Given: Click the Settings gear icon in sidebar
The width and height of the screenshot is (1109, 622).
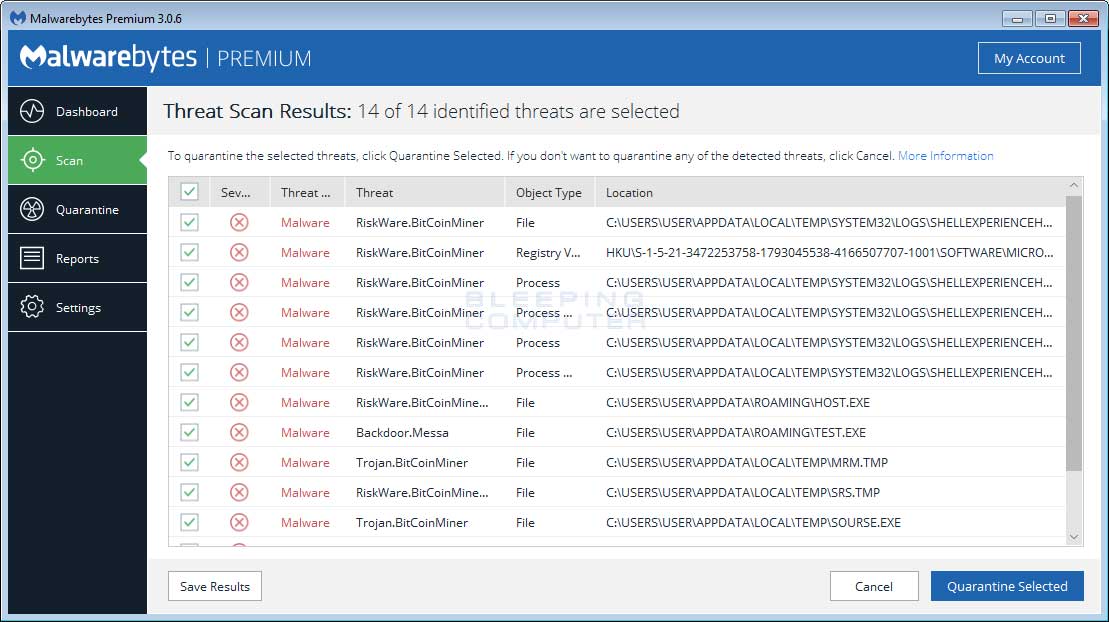Looking at the screenshot, I should click(32, 307).
